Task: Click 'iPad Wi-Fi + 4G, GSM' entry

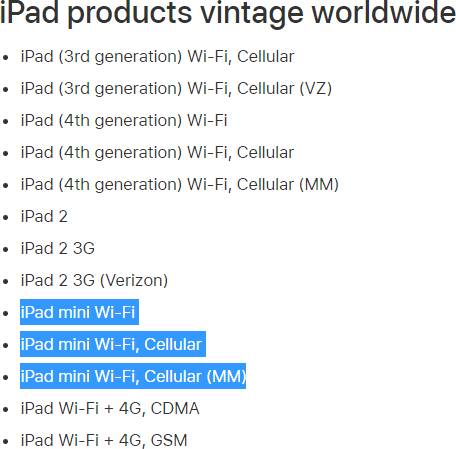Action: (104, 440)
